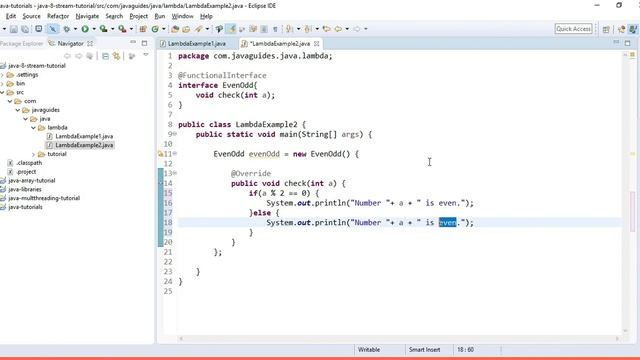Click the Last Edit Location icon
The image size is (640, 360).
point(326,29)
